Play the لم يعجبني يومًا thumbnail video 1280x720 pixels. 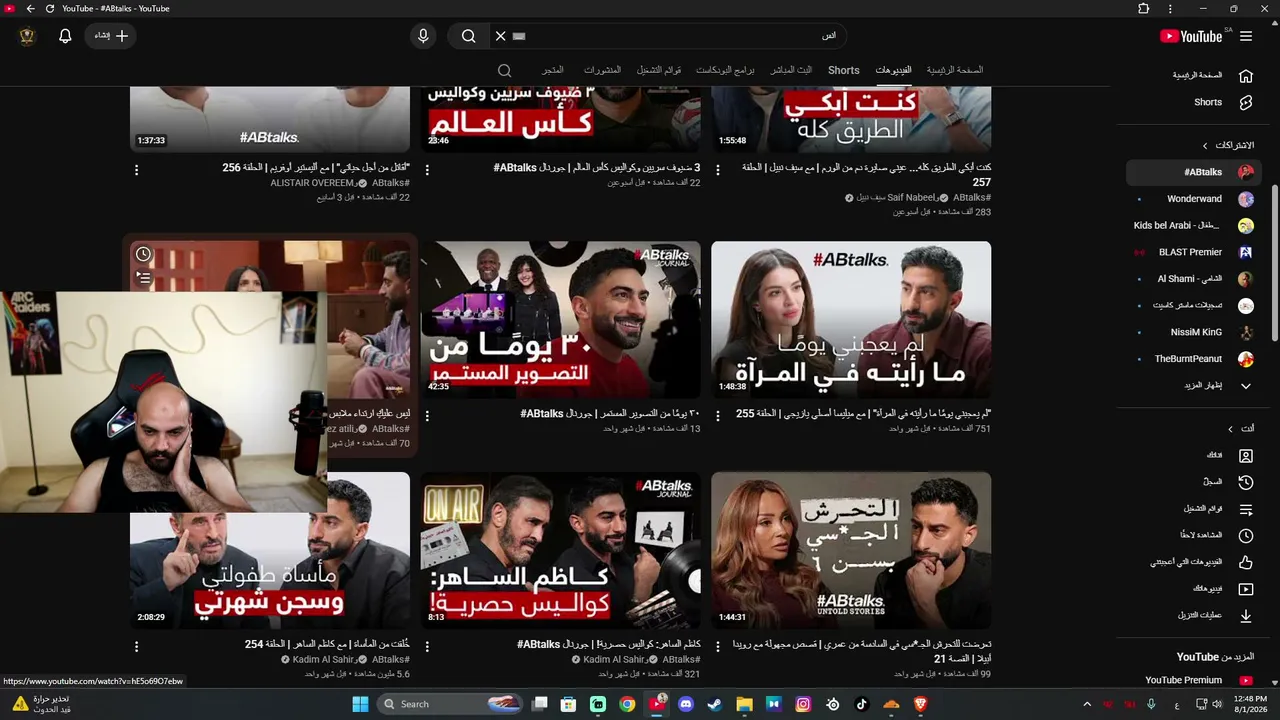pyautogui.click(x=851, y=320)
